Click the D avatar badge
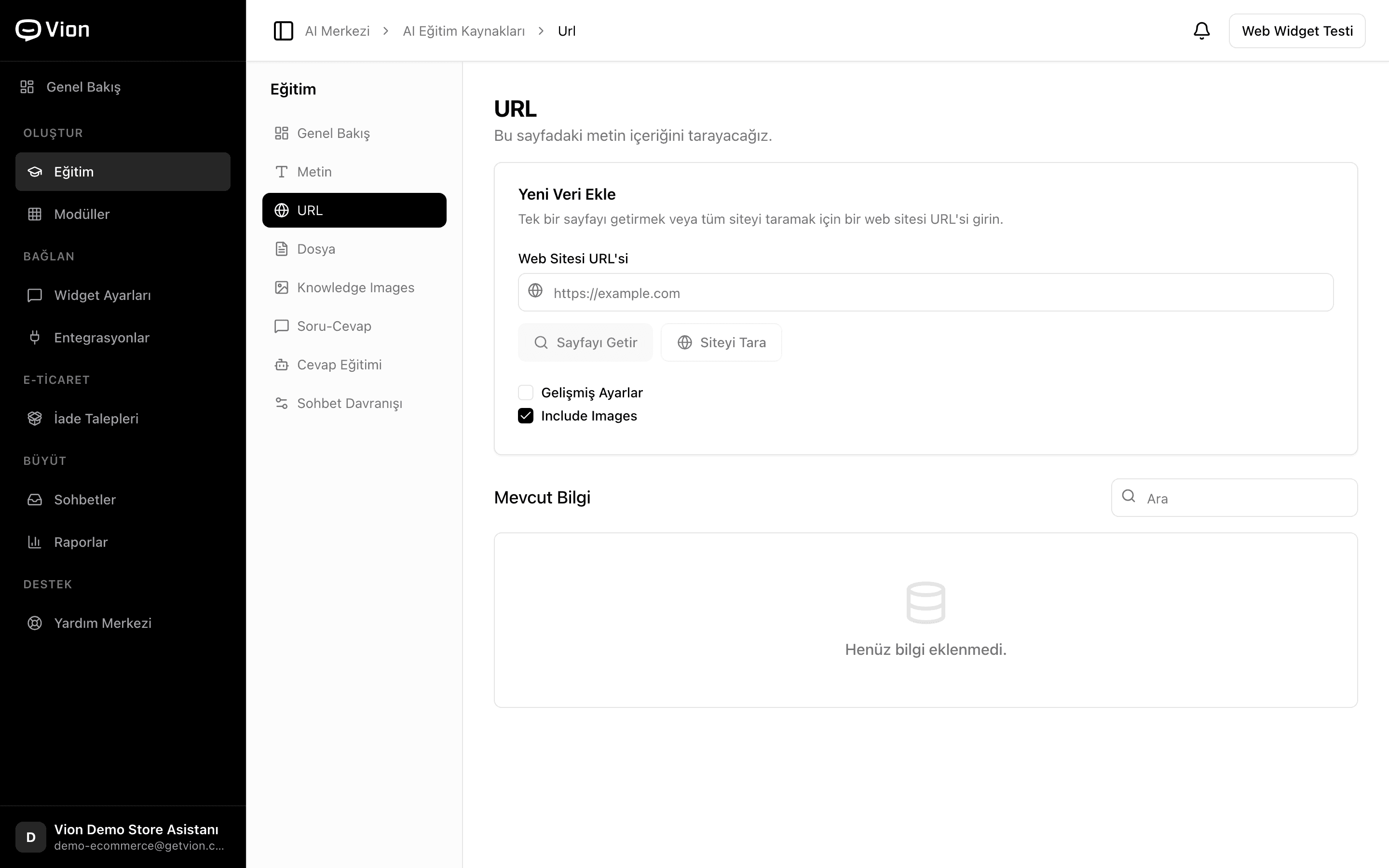Image resolution: width=1389 pixels, height=868 pixels. [31, 837]
